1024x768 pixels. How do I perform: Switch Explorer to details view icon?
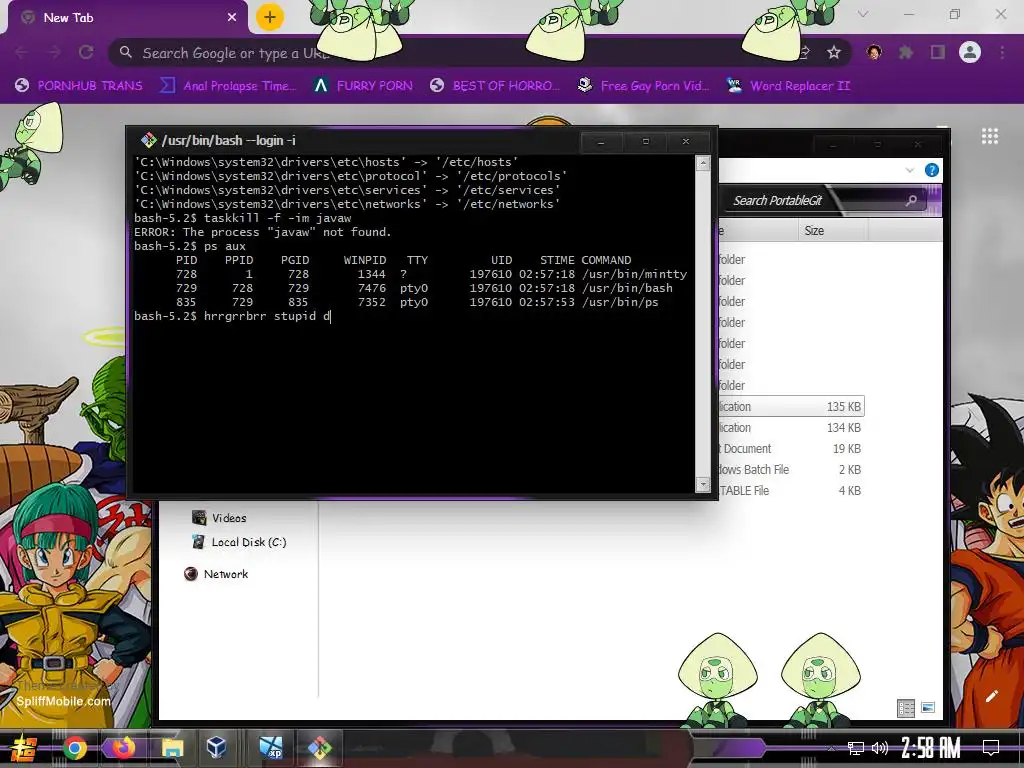coord(906,708)
